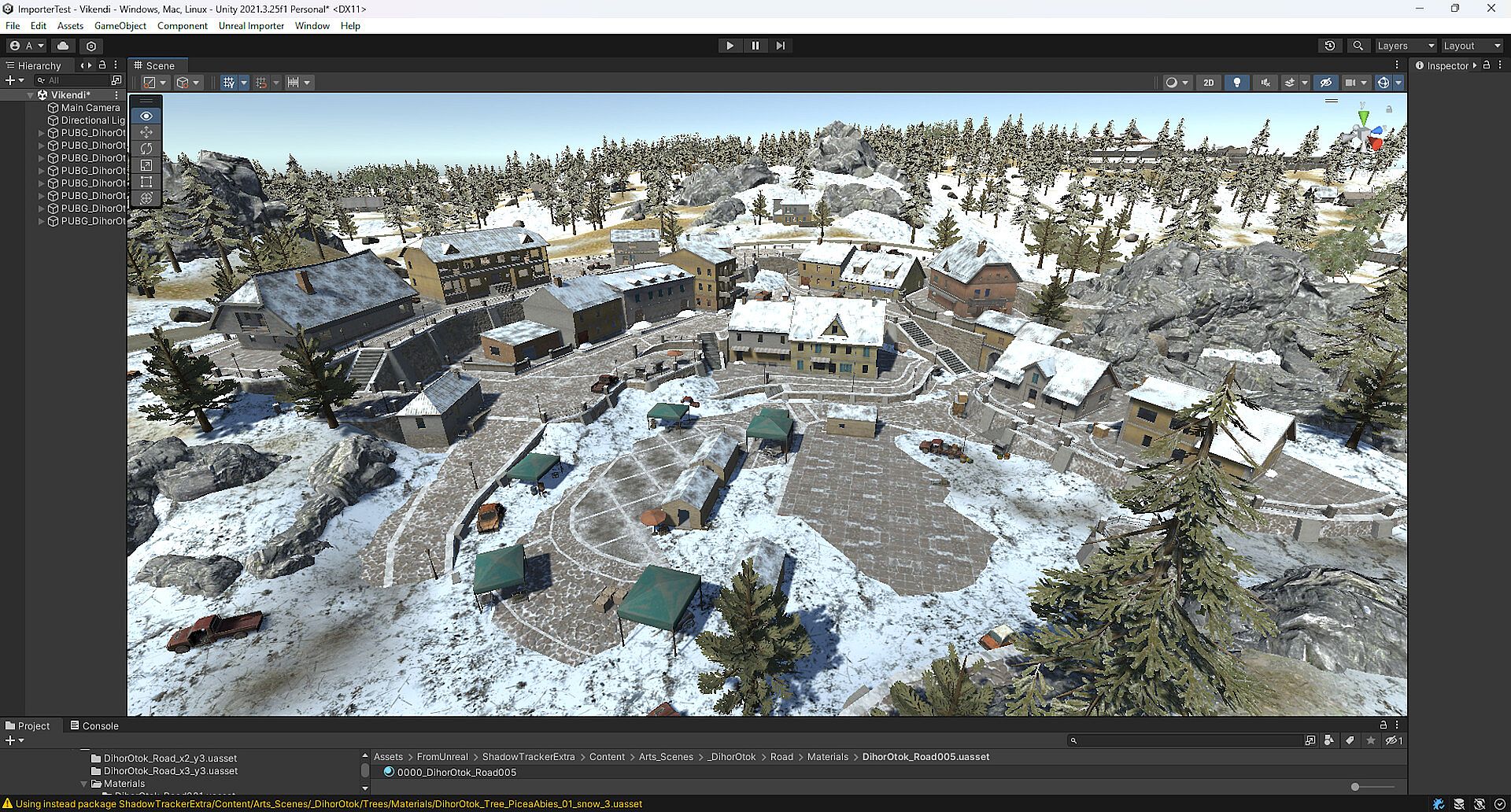Select the Move tool in scene overlay
1511x812 pixels.
[x=146, y=132]
